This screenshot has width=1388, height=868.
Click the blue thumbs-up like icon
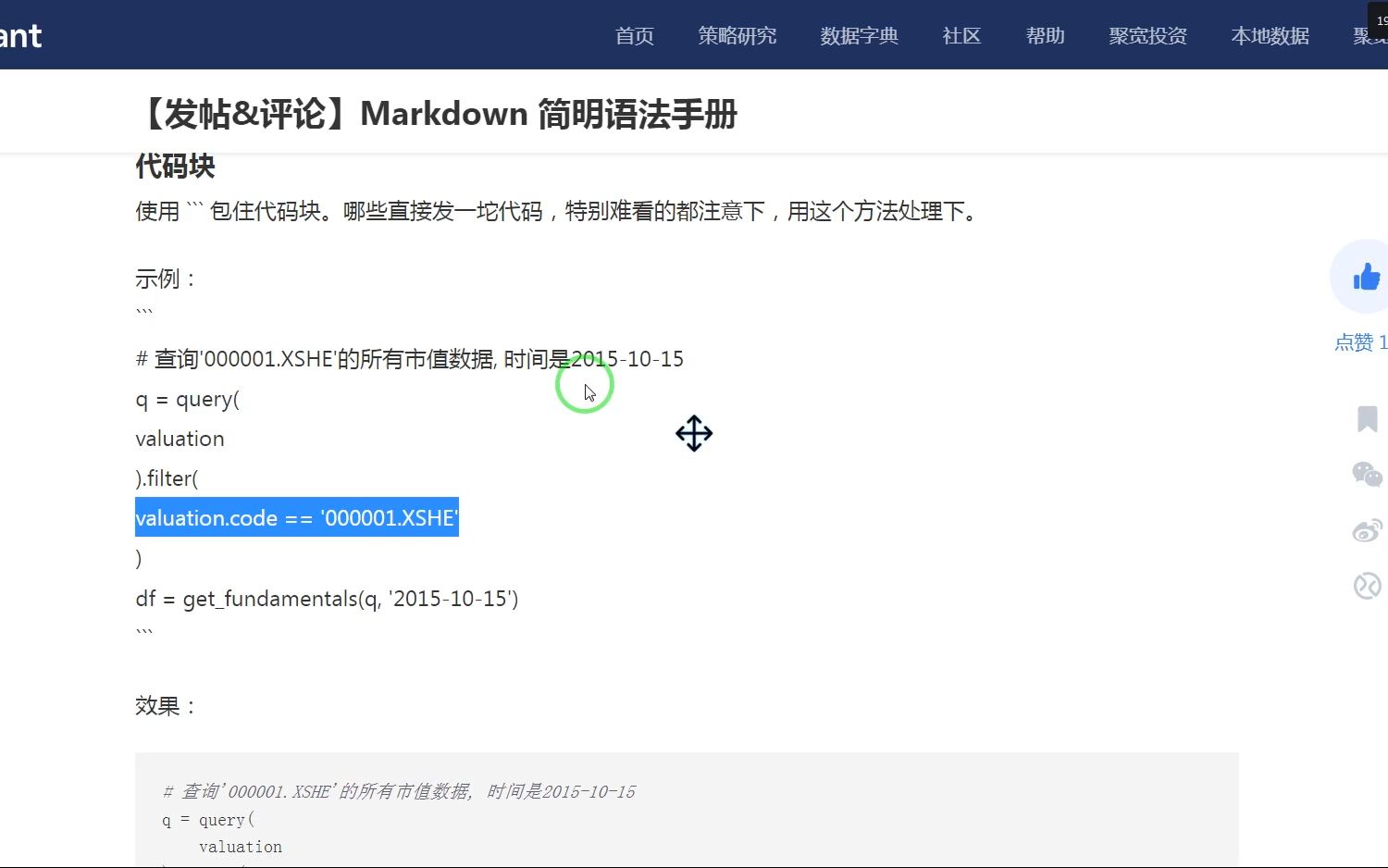click(x=1366, y=276)
